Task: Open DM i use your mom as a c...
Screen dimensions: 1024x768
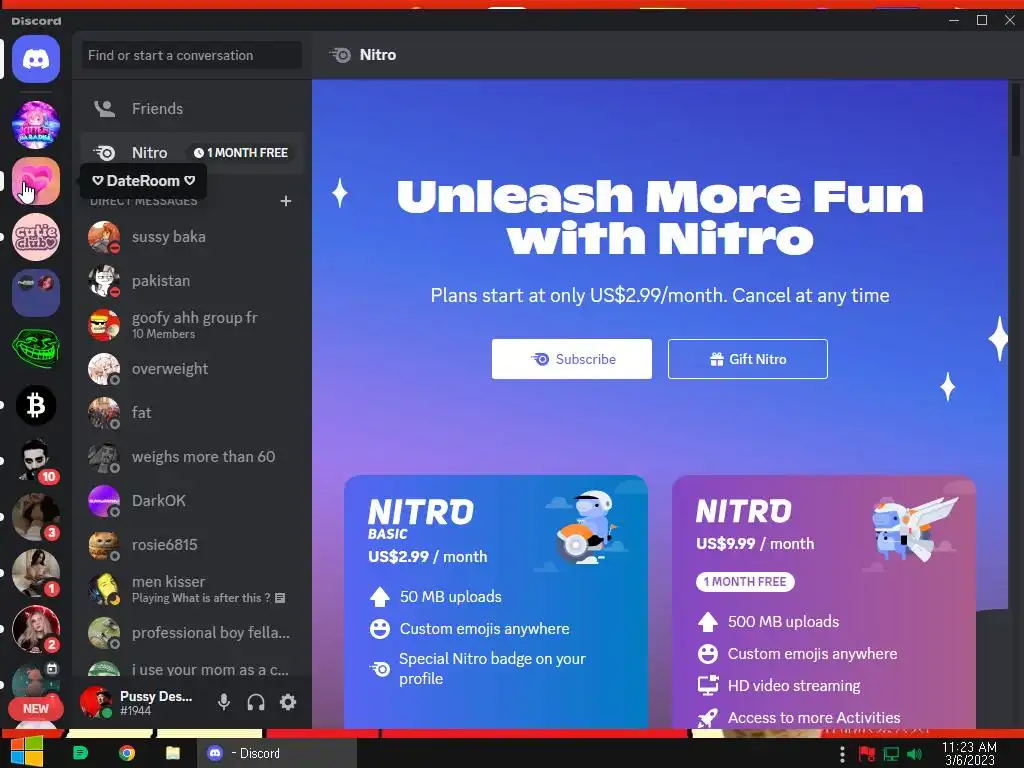Action: (x=192, y=669)
